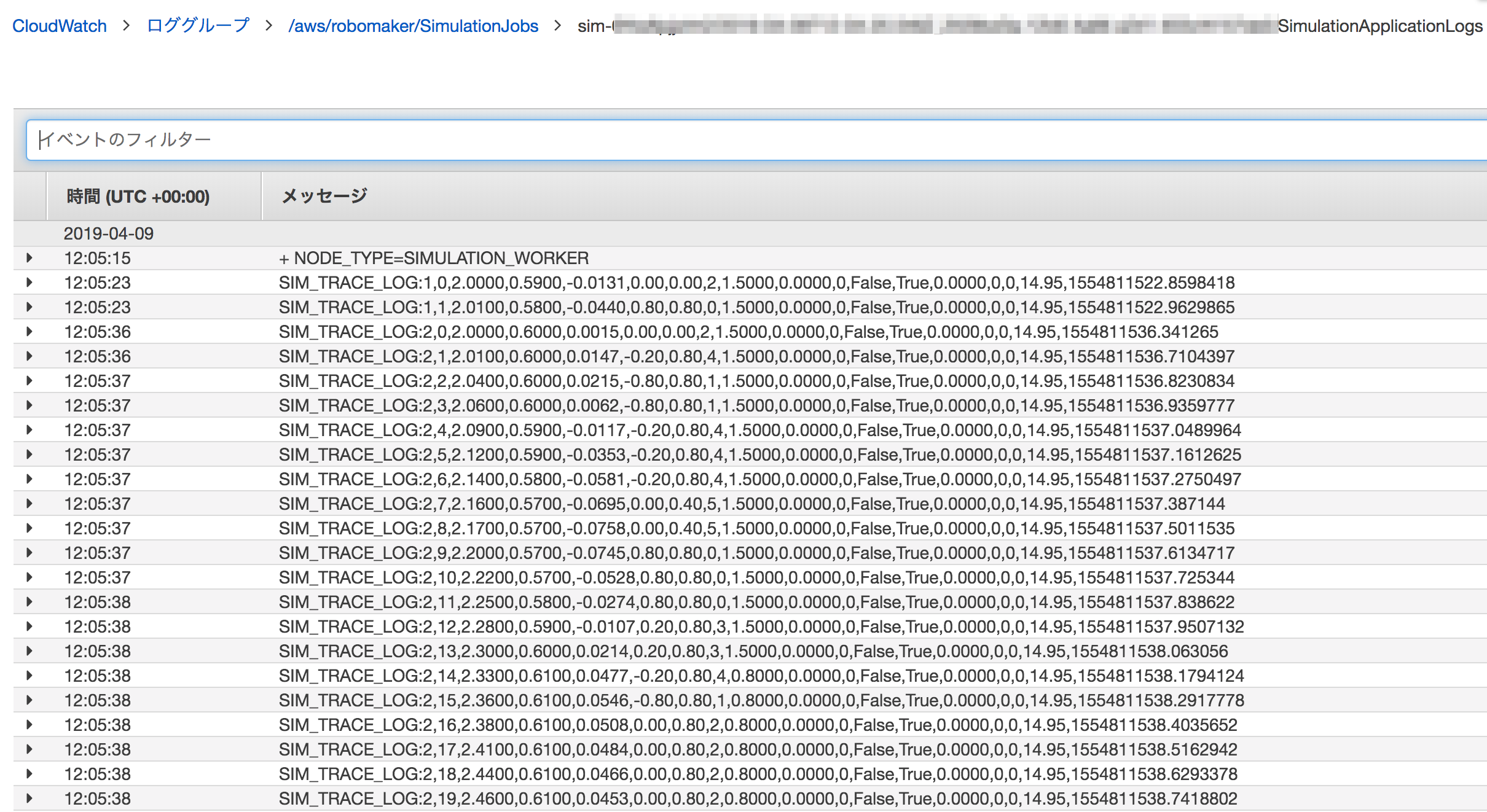Select the SIM_TRACE_LOG:2,12 message text
The height and width of the screenshot is (812, 1487).
coord(761,627)
